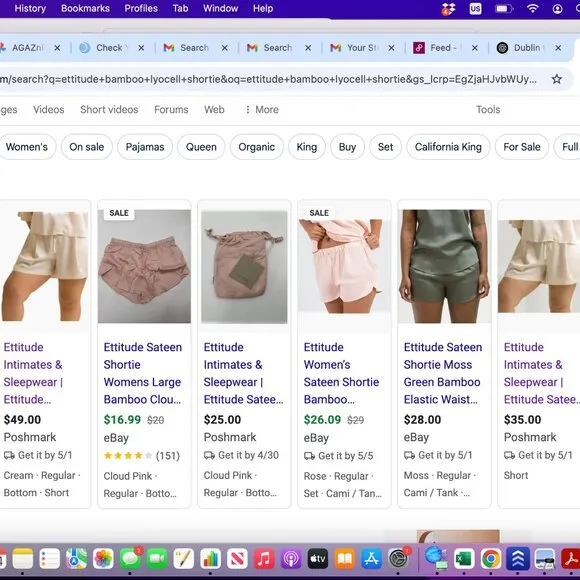
Task: Open the Window menu
Action: coord(220,8)
